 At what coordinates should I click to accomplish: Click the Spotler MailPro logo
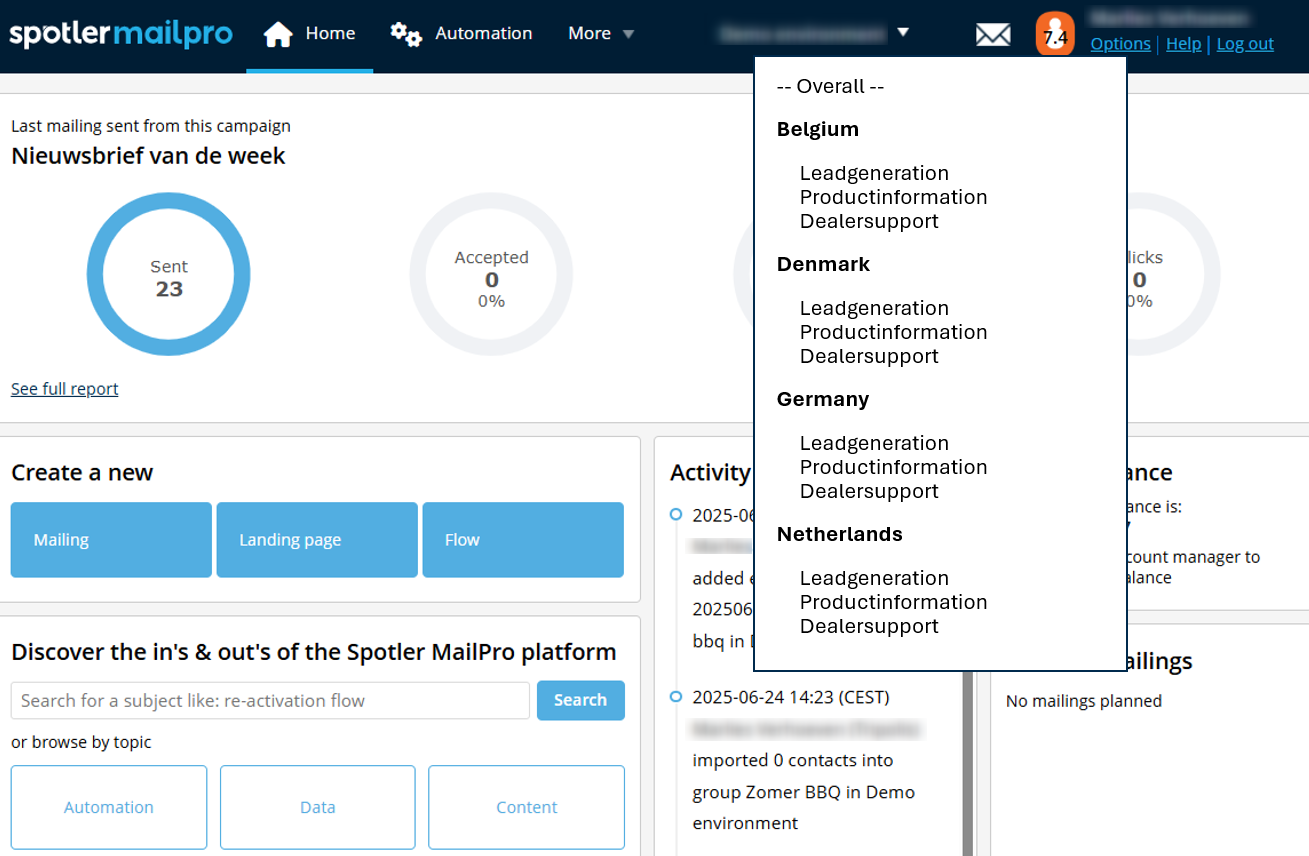[x=121, y=34]
